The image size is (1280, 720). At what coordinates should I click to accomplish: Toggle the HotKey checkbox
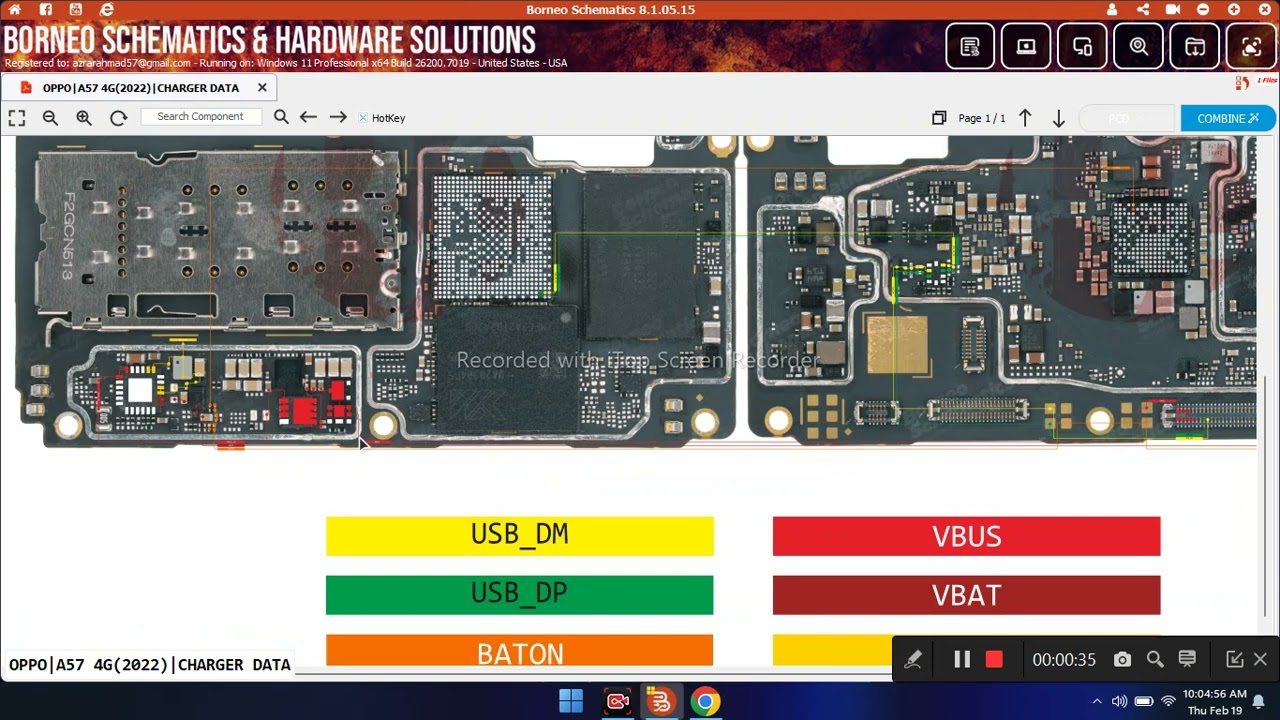[x=363, y=118]
